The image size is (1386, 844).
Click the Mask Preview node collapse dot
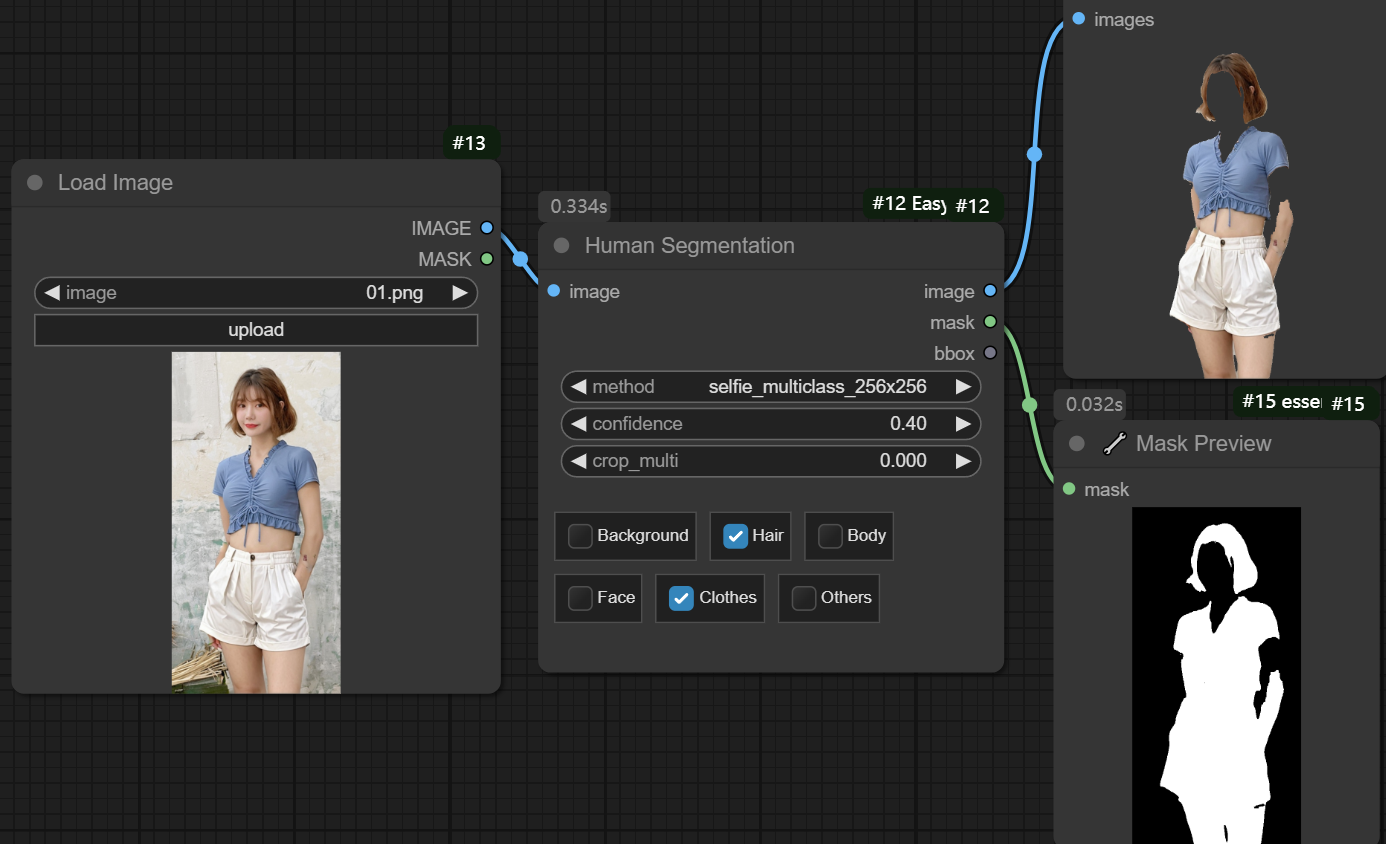tap(1077, 444)
